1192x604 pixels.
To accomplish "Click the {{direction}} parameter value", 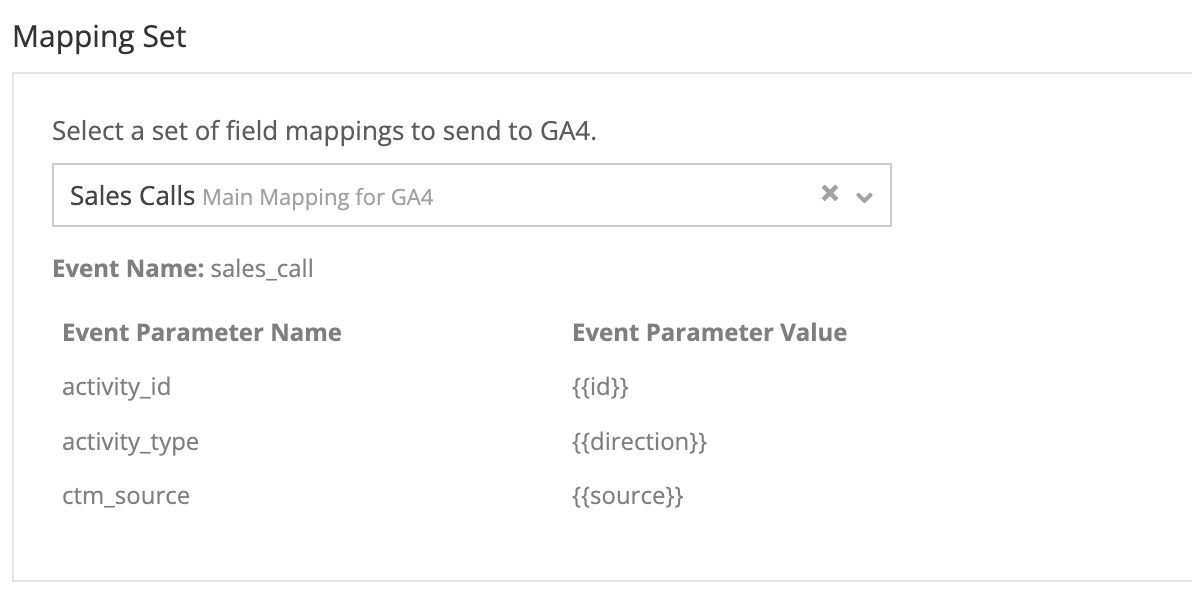I will coord(638,440).
